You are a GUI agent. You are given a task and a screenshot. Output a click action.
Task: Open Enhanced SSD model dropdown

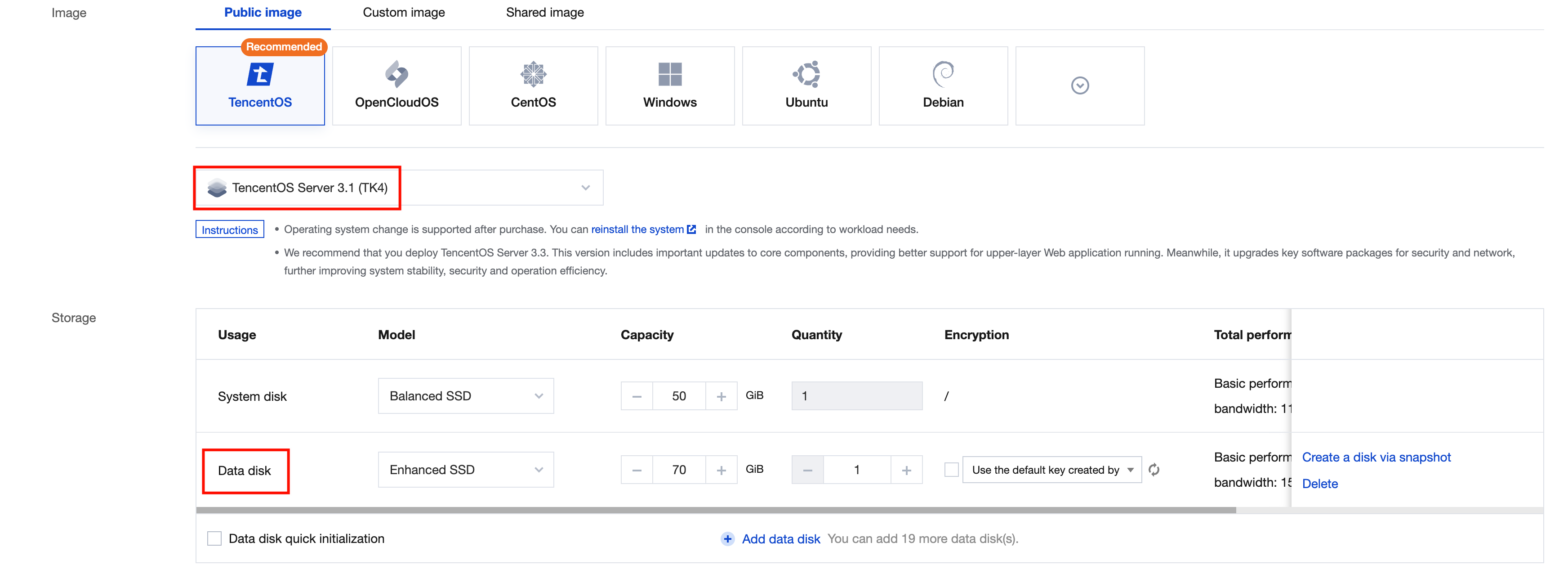[466, 470]
